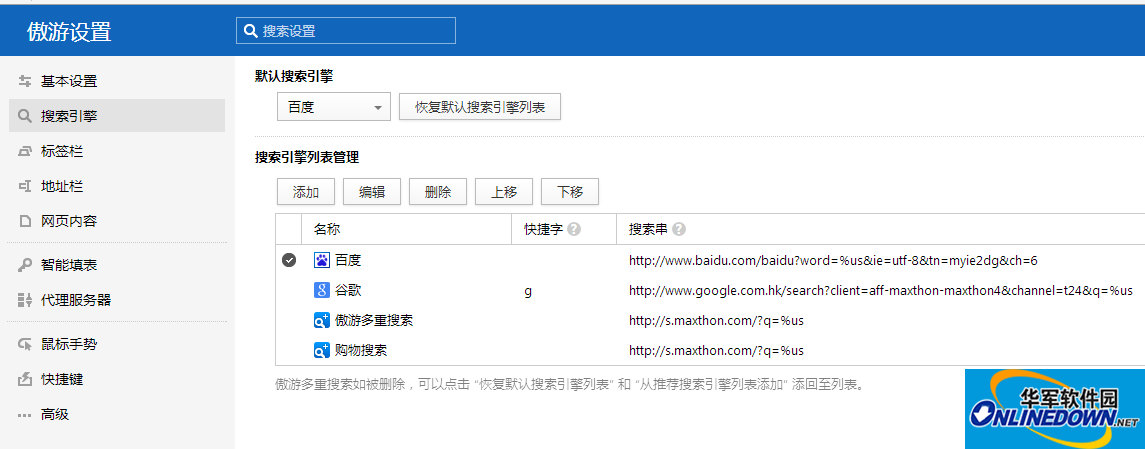Focus the 搜索设置 search field
Image resolution: width=1145 pixels, height=449 pixels.
[x=345, y=31]
